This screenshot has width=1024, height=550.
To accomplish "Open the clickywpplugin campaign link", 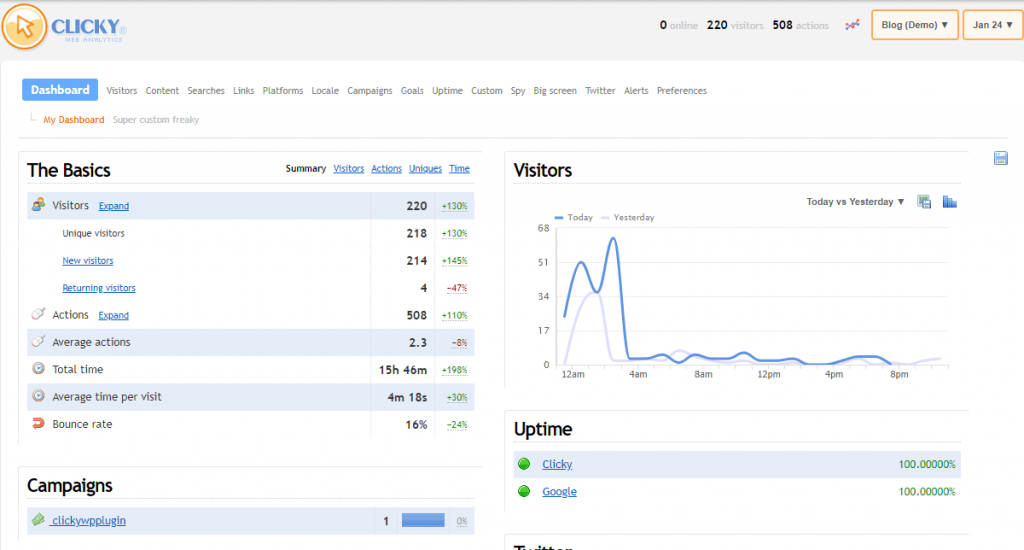I will pyautogui.click(x=88, y=521).
